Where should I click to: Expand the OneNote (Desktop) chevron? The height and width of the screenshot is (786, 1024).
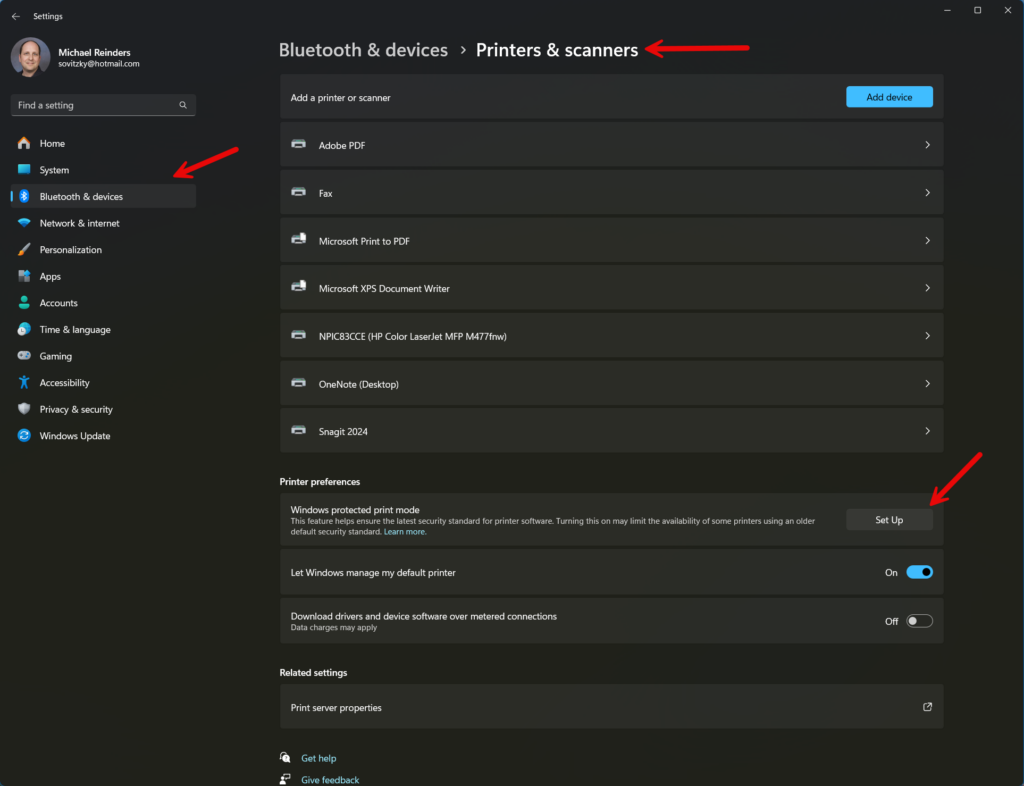pyautogui.click(x=927, y=384)
